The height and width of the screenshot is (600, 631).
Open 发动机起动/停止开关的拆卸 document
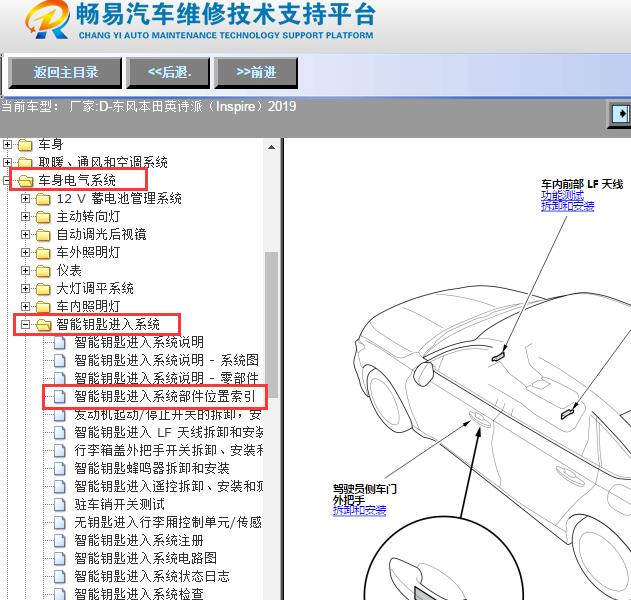click(x=168, y=414)
